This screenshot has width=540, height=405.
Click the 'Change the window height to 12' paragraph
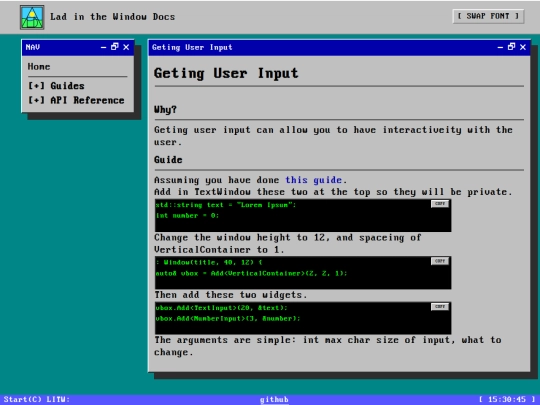(288, 243)
